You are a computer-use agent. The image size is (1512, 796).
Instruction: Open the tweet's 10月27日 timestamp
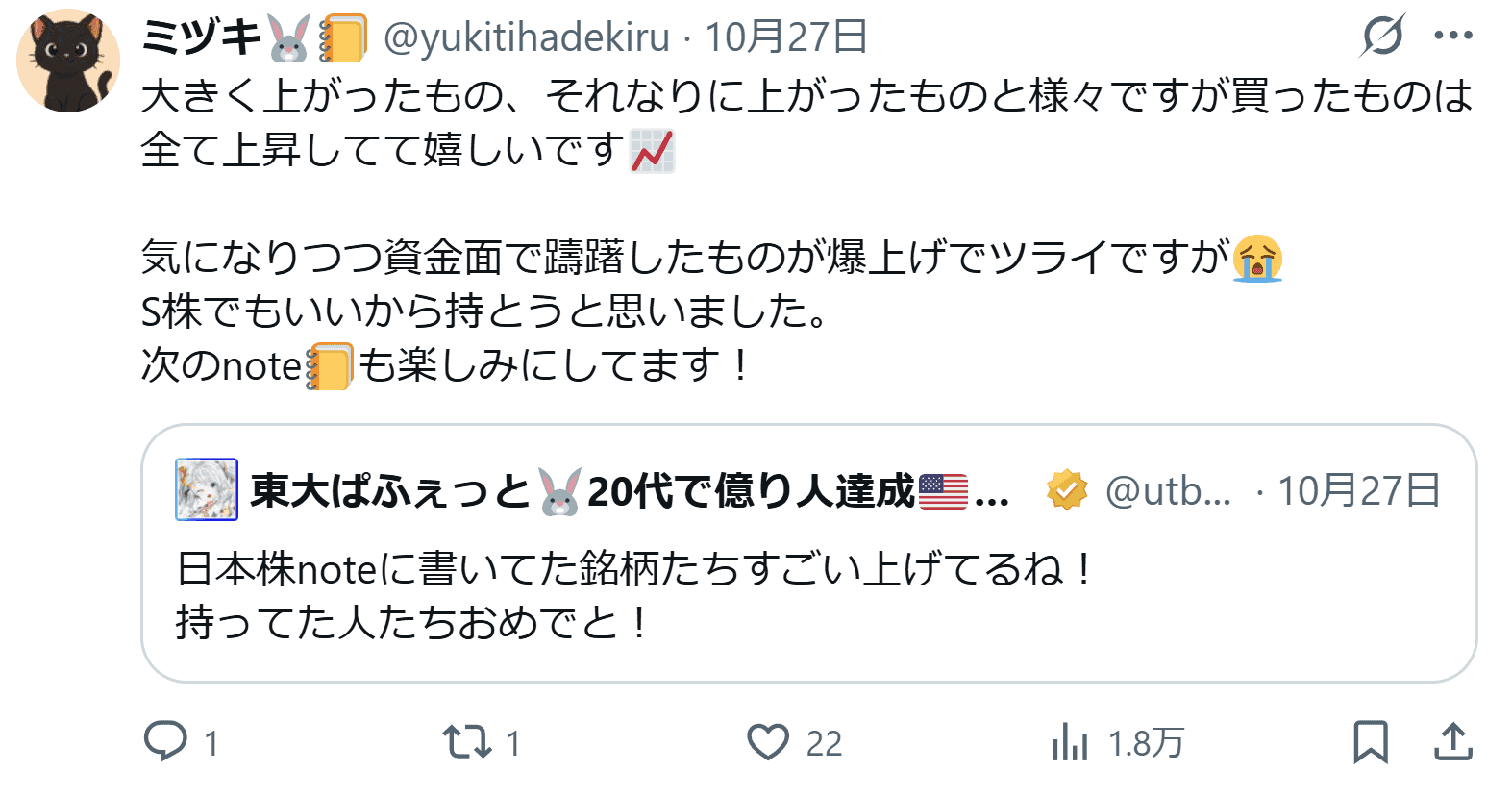click(x=786, y=37)
